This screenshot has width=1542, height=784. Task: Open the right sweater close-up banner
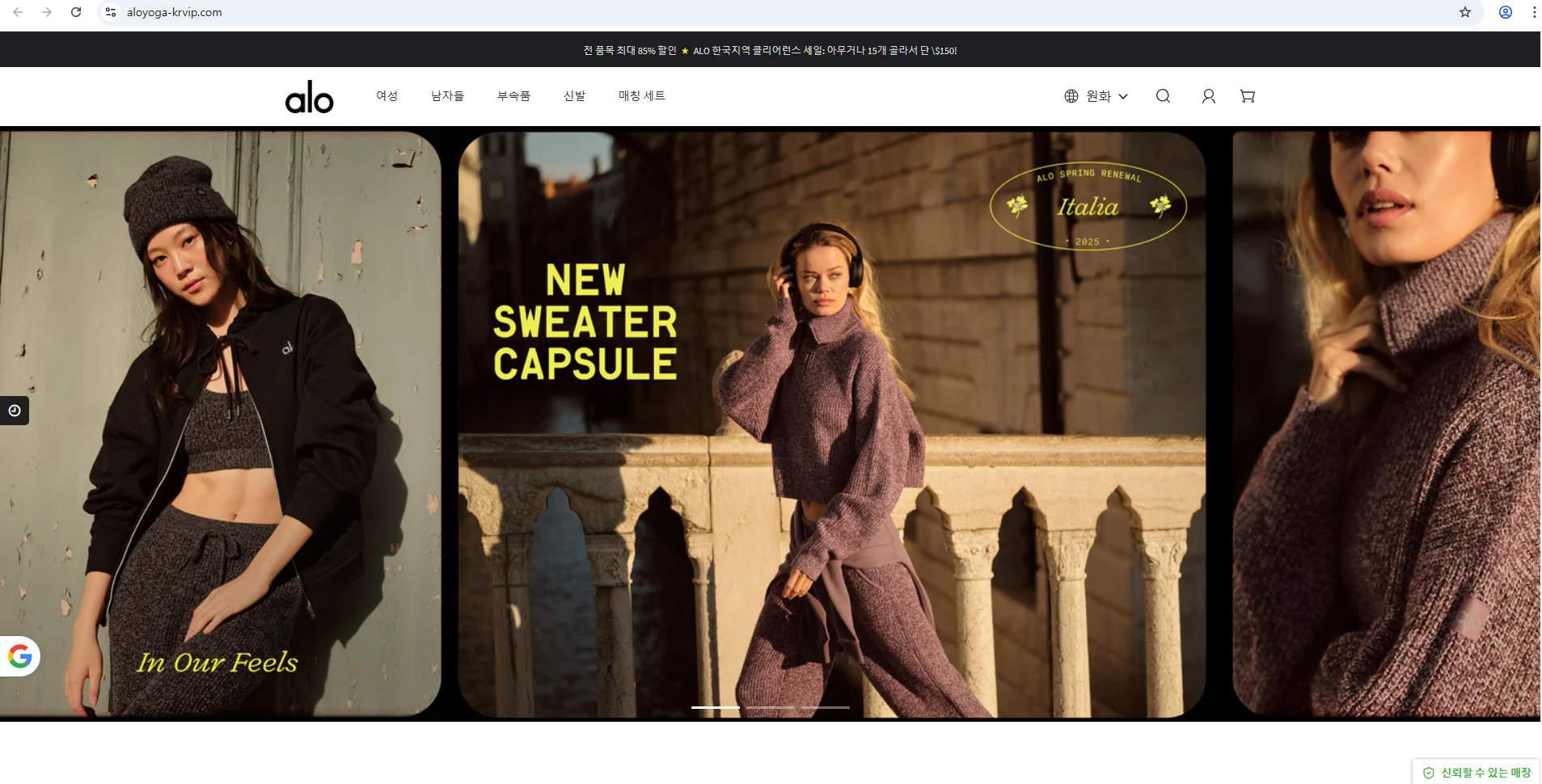(x=1386, y=424)
